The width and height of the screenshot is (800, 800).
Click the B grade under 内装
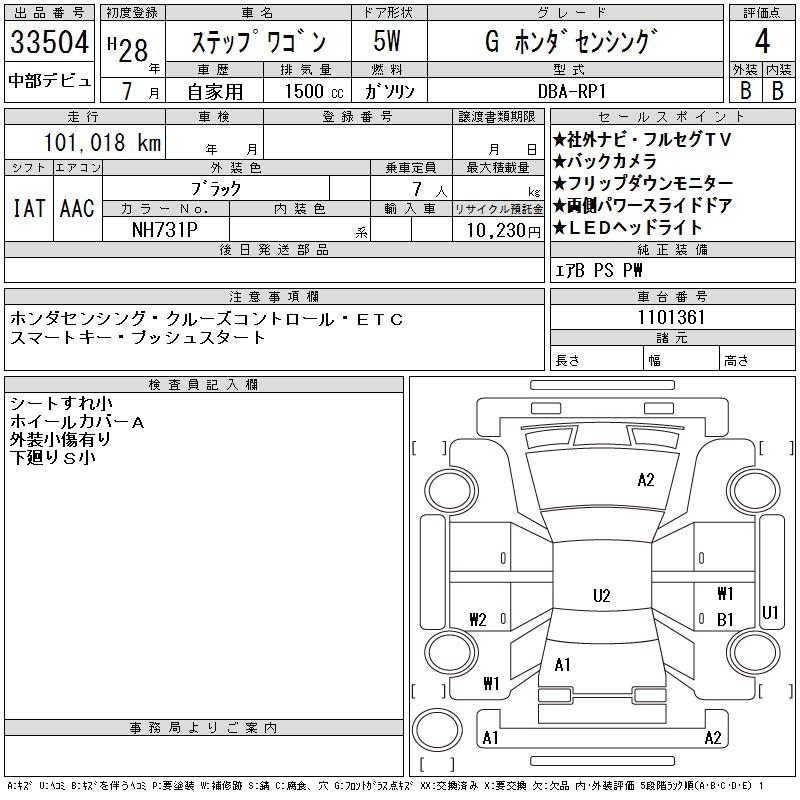tap(777, 90)
